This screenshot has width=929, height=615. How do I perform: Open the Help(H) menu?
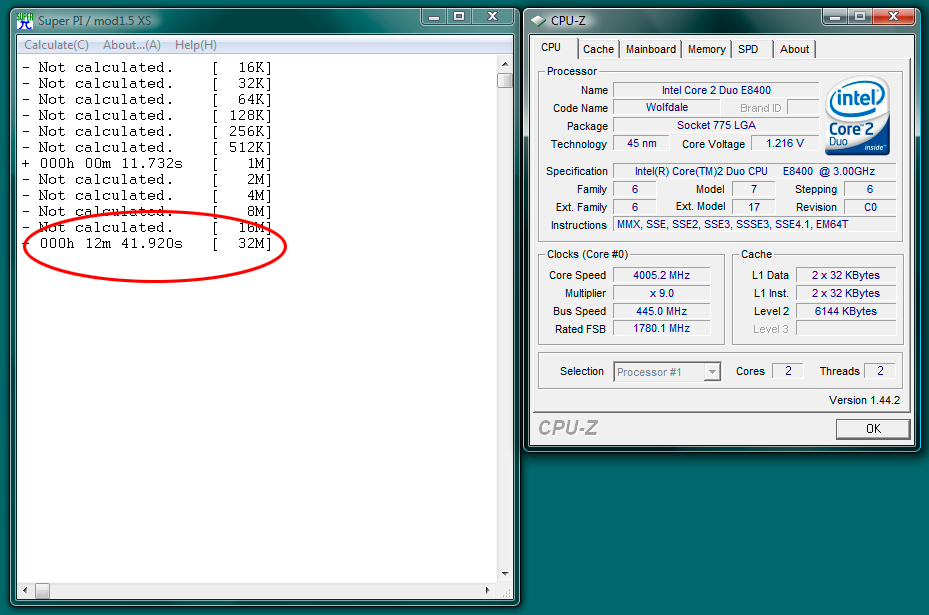point(196,45)
